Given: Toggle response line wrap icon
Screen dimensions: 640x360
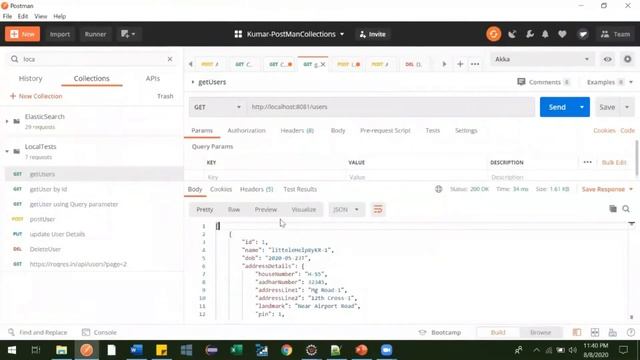Looking at the screenshot, I should click(x=378, y=209).
